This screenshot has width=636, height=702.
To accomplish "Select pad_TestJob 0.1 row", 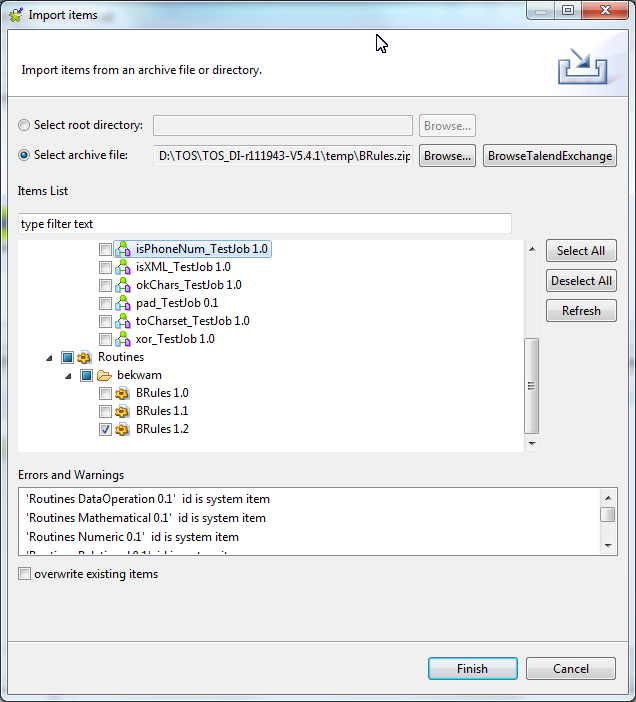I will (177, 303).
